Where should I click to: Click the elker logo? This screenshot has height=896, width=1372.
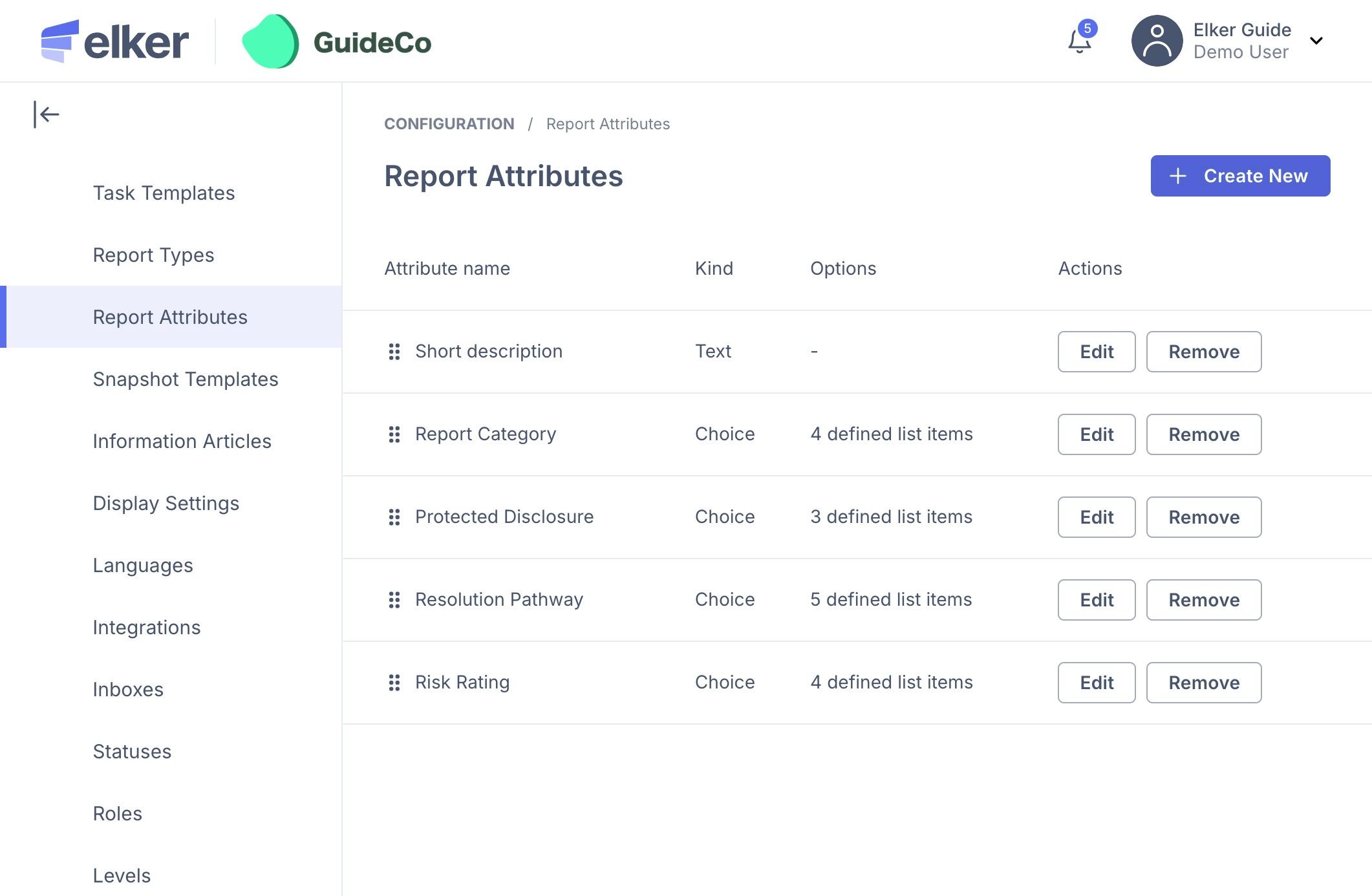click(x=115, y=41)
